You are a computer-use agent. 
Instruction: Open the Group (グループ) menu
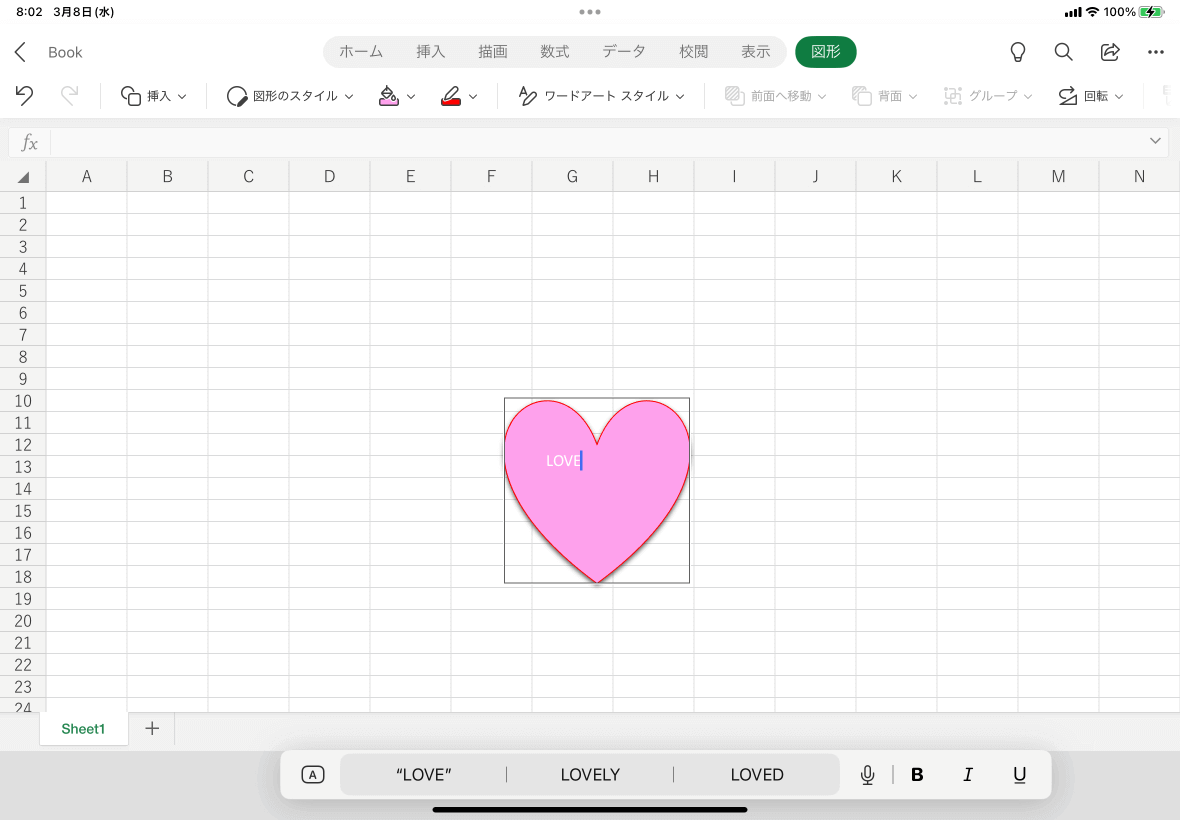click(x=987, y=96)
